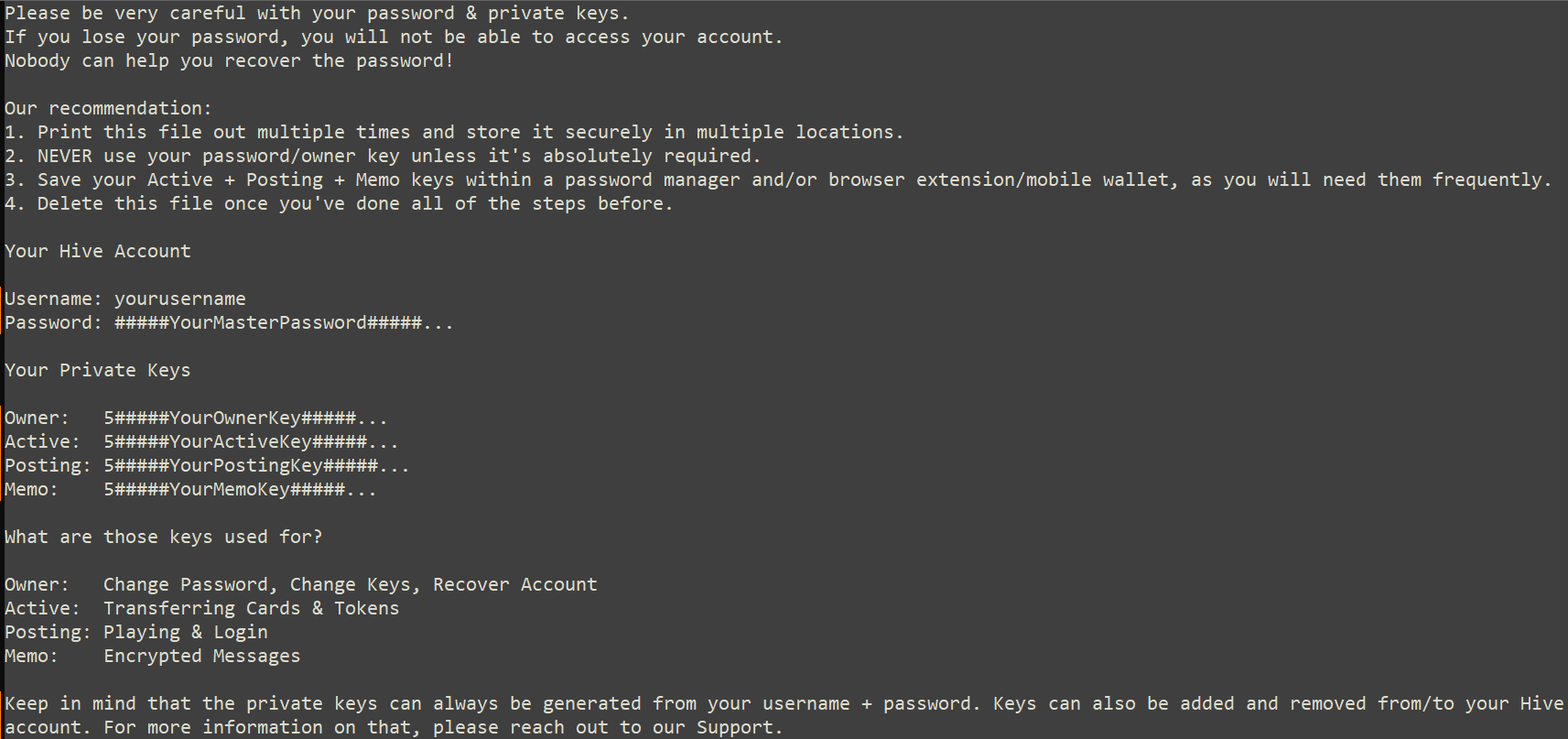Click the Active key placeholder line

251,442
